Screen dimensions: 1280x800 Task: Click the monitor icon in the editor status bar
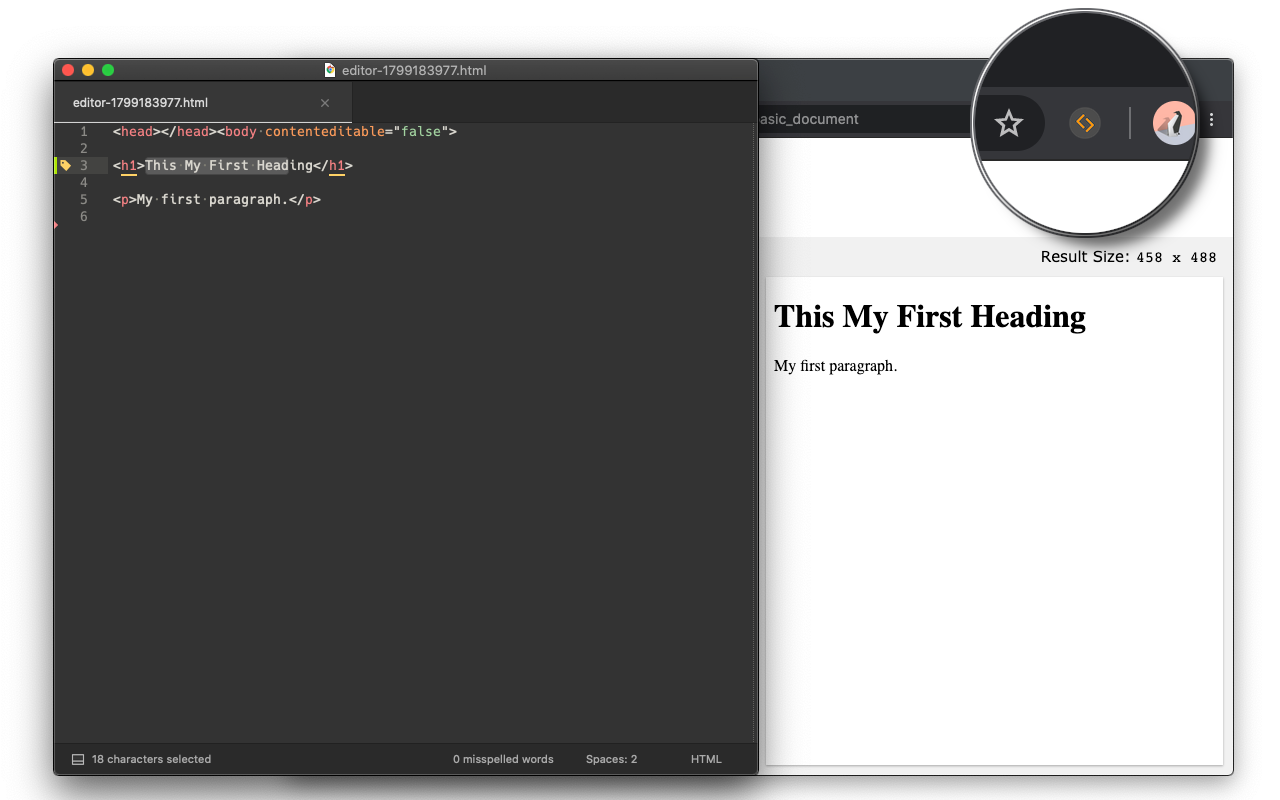[77, 759]
